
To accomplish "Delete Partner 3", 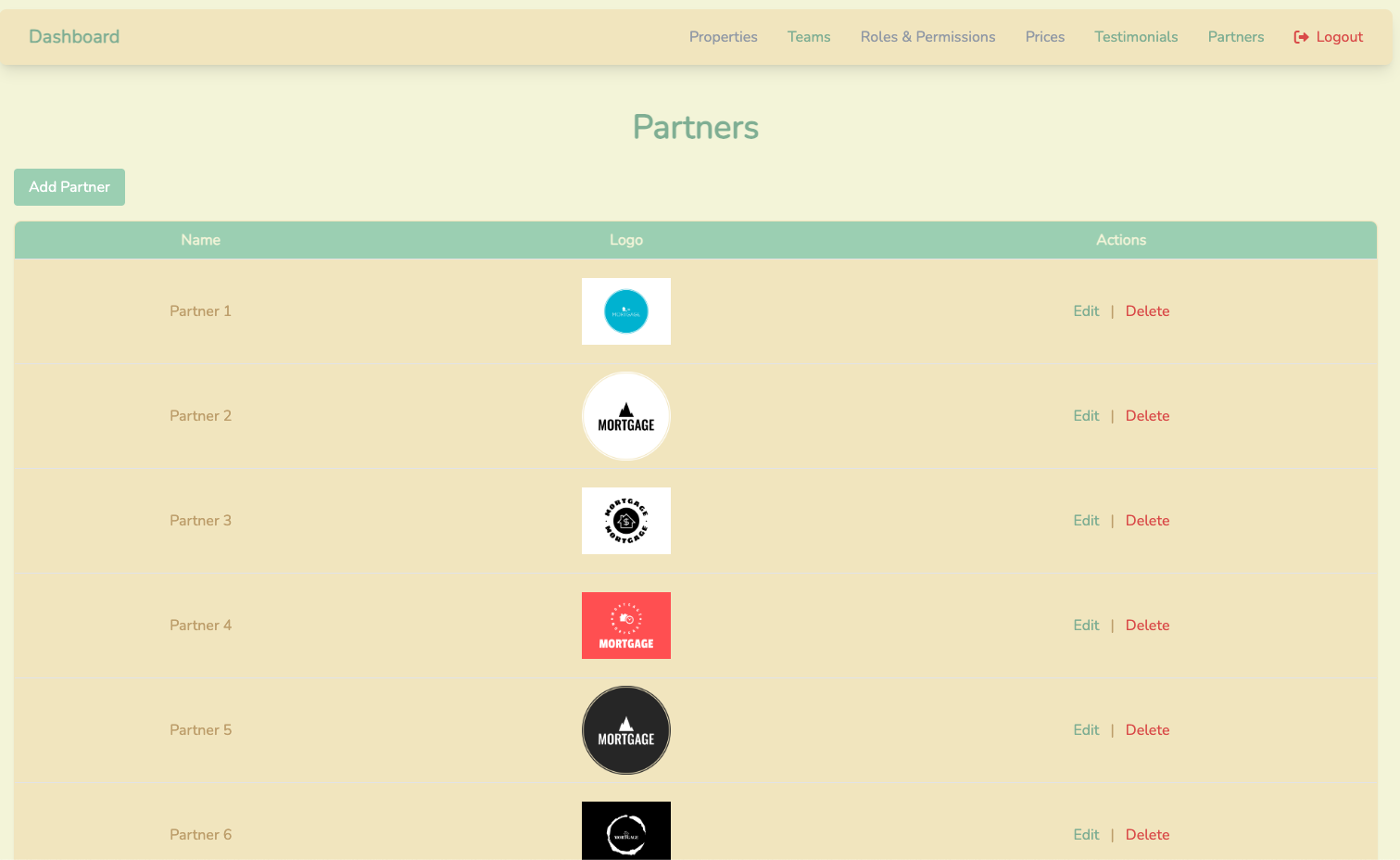I will [x=1147, y=520].
